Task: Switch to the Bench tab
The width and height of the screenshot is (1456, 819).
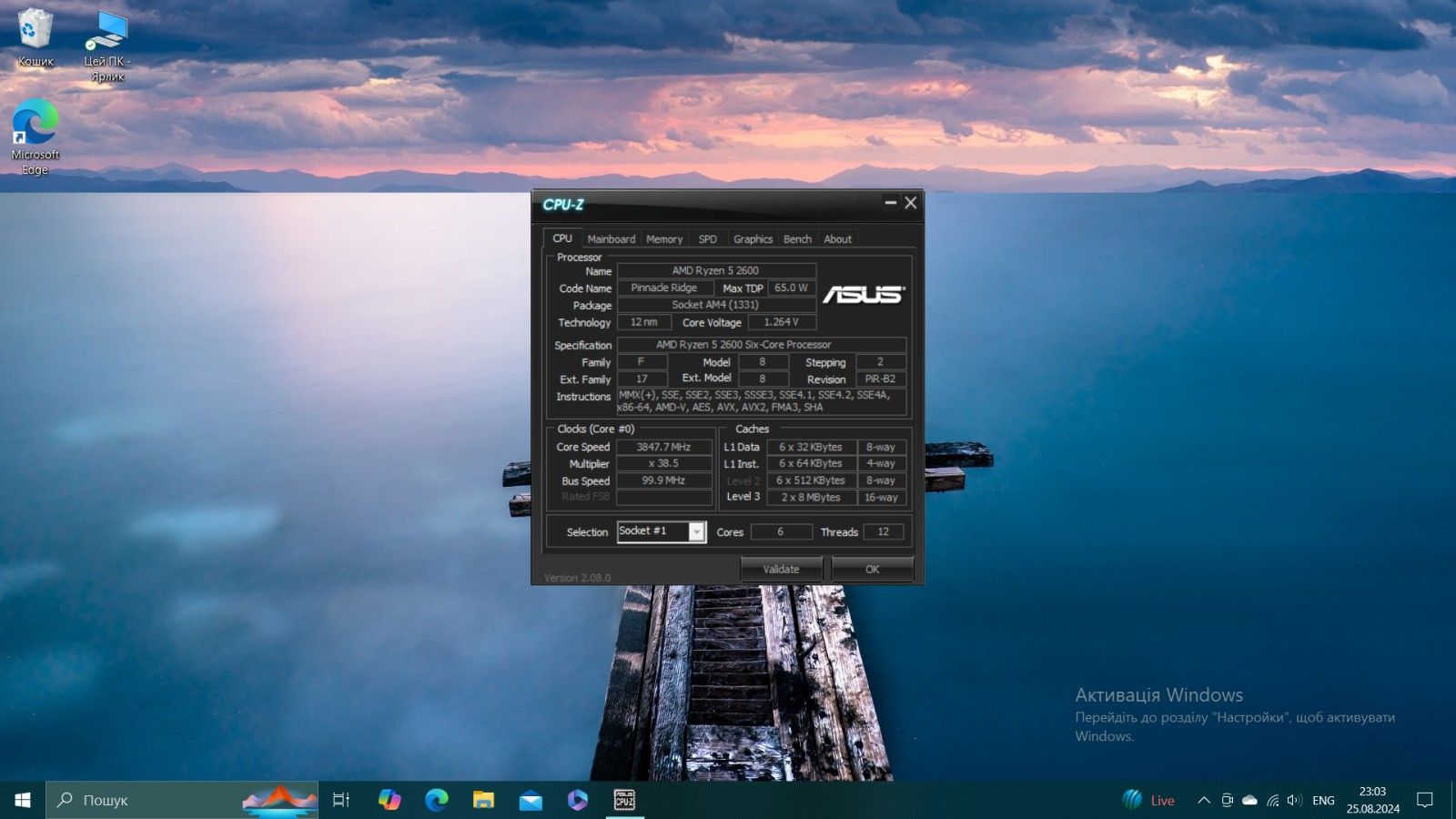Action: [x=797, y=239]
